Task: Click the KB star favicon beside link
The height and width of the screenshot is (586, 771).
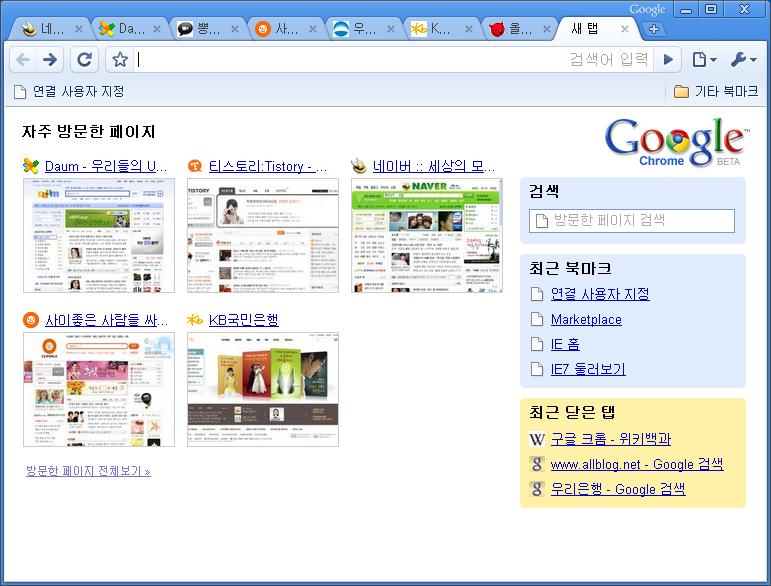Action: [195, 321]
